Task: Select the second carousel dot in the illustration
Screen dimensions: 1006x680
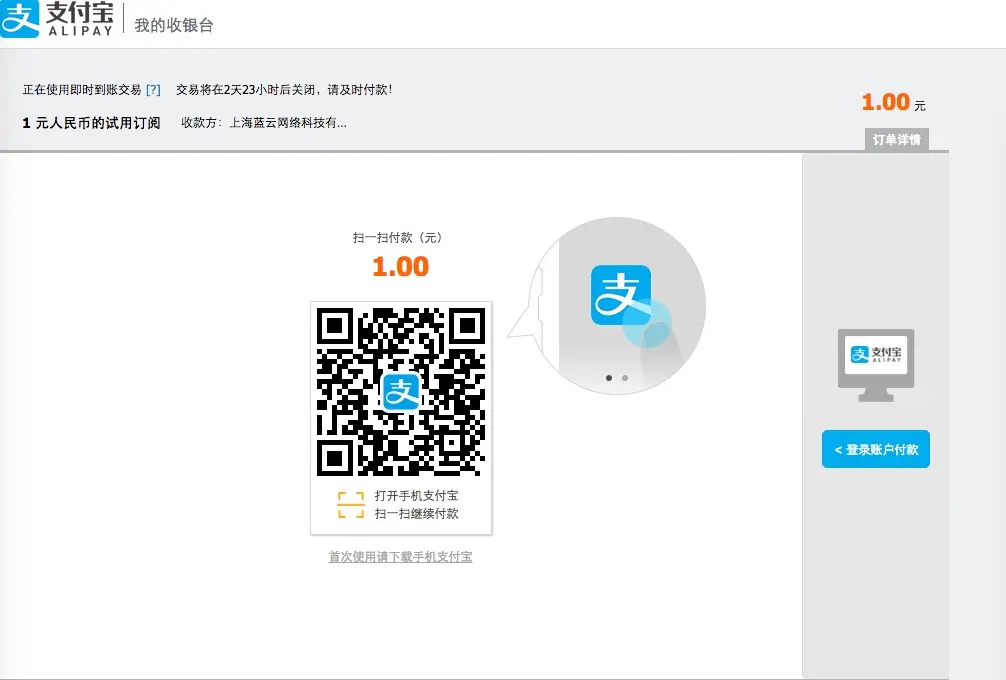Action: [625, 378]
